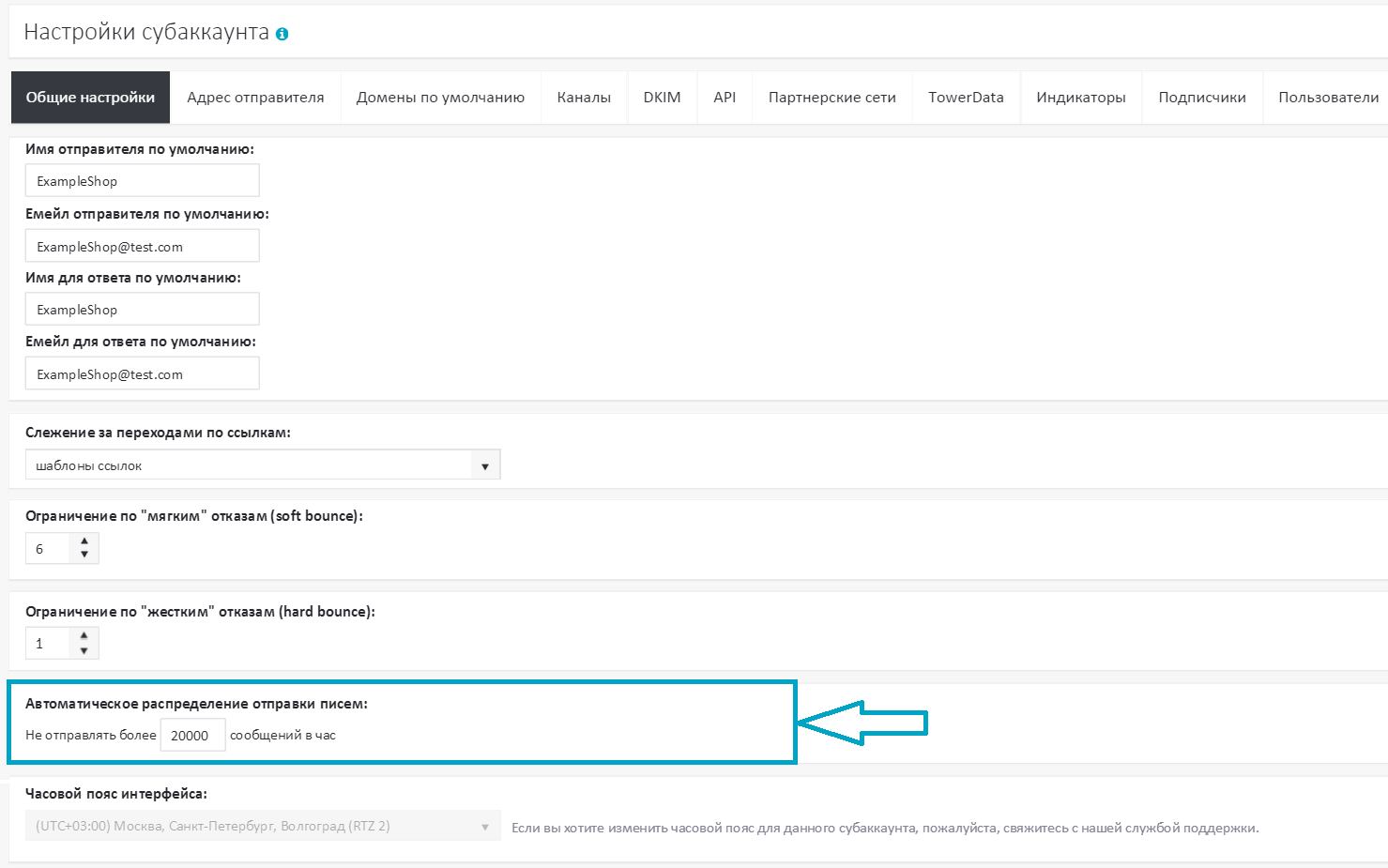Open the TowerData tab

(966, 98)
